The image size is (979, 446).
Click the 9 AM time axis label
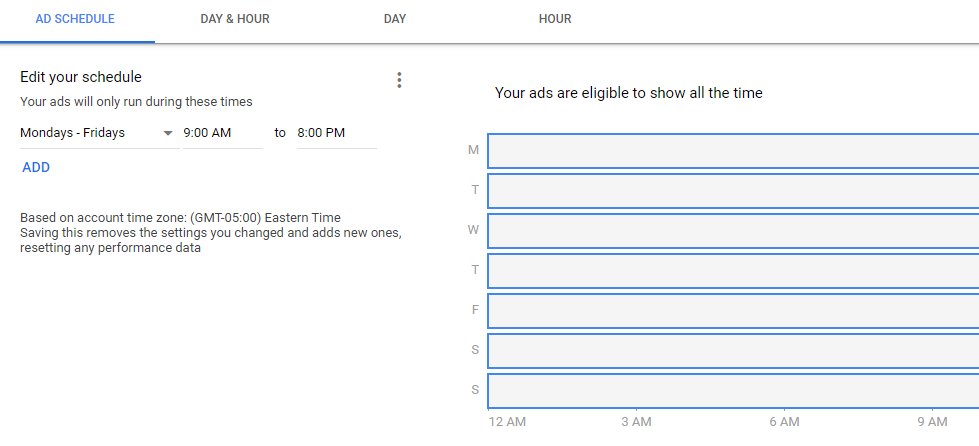(x=932, y=423)
